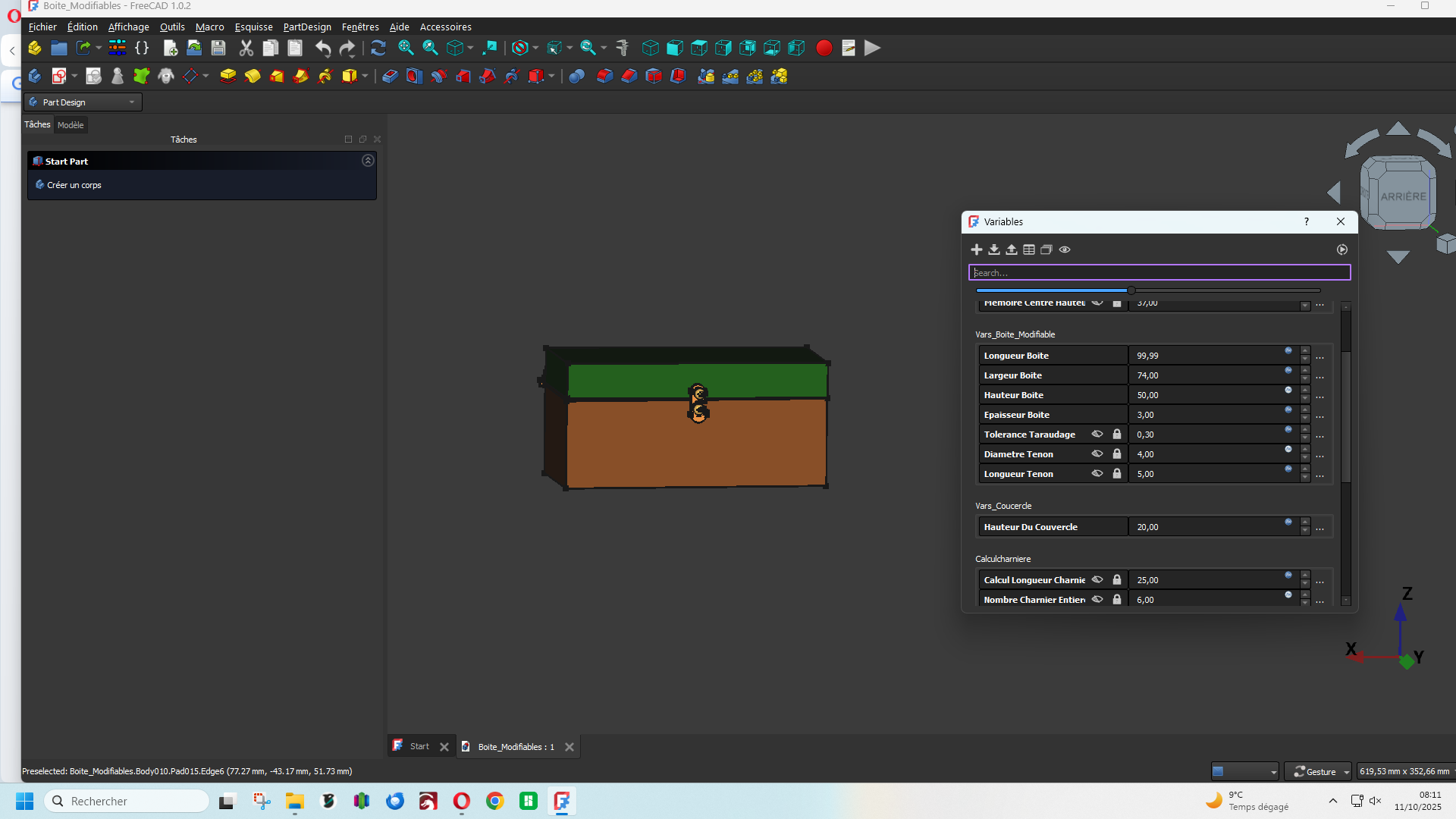Click the Créer un corps link
The width and height of the screenshot is (1456, 819).
tap(74, 185)
